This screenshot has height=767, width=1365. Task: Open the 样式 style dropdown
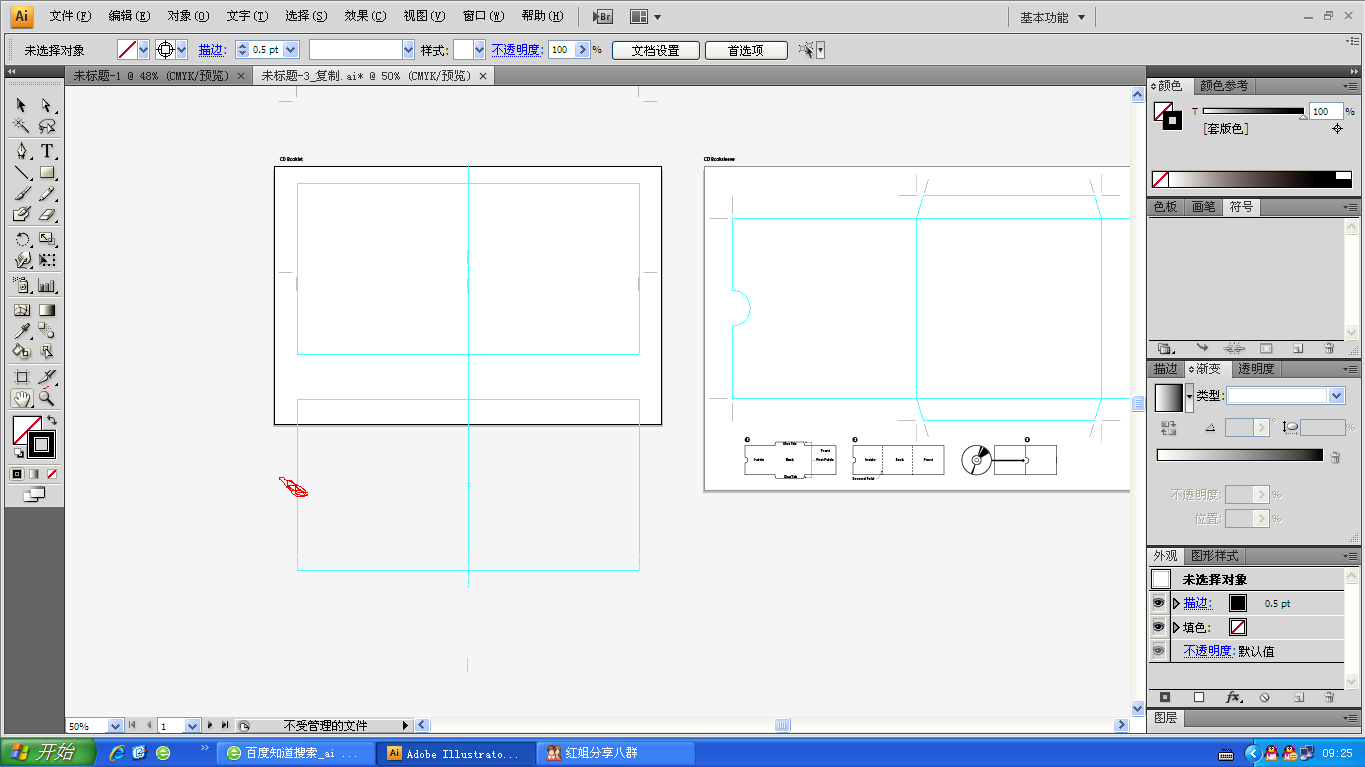click(x=479, y=49)
